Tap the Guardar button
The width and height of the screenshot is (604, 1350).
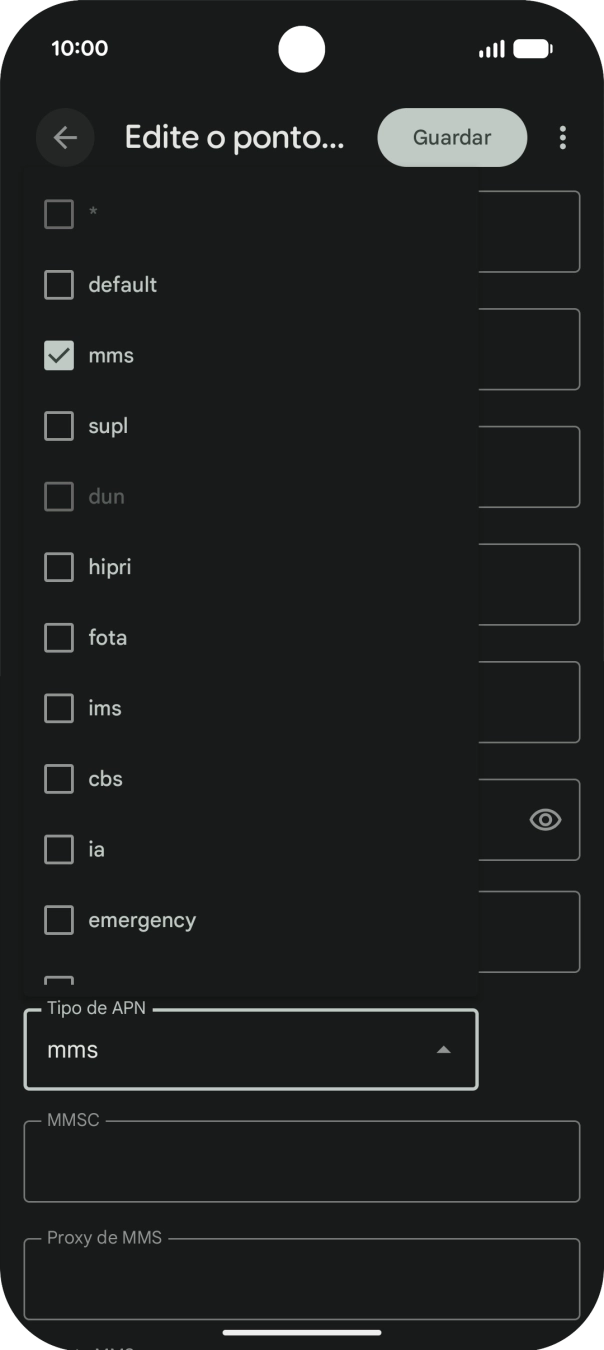[452, 138]
